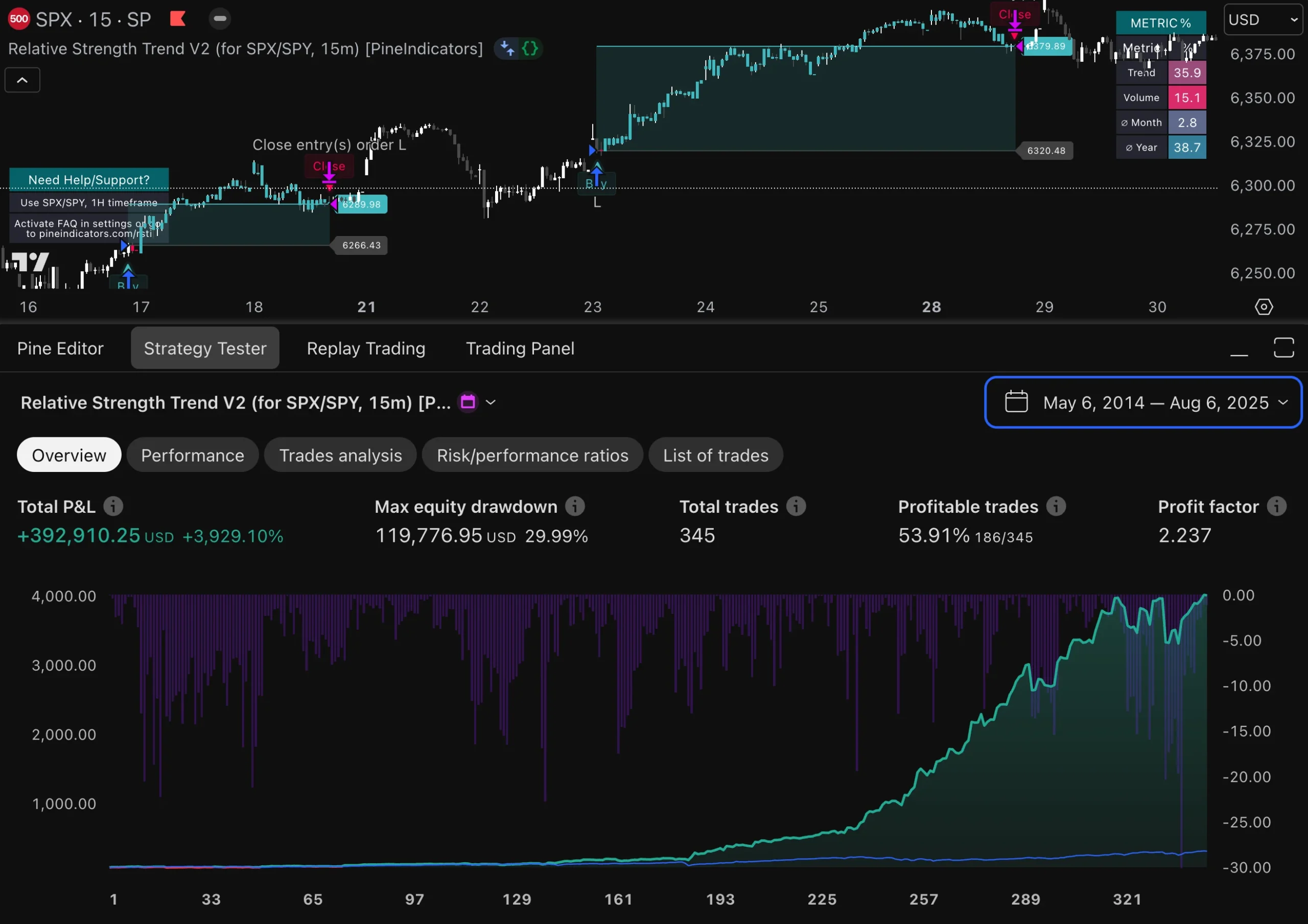
Task: Click the Trend value 35.9 cell
Action: [1187, 73]
